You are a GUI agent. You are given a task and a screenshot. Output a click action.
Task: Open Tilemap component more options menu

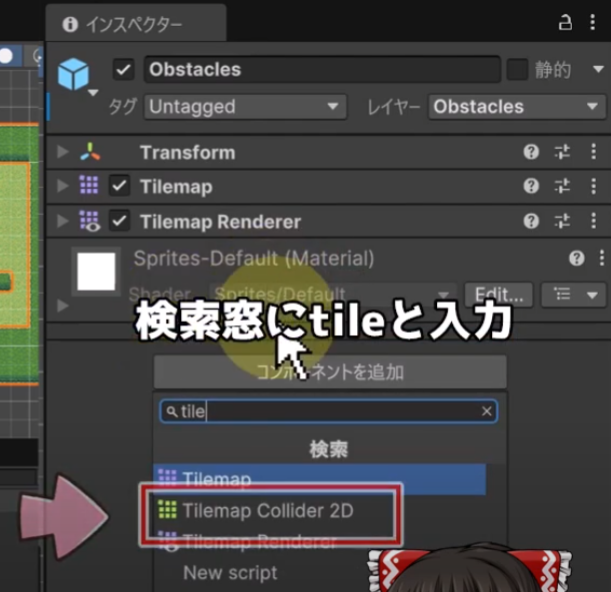coord(593,186)
